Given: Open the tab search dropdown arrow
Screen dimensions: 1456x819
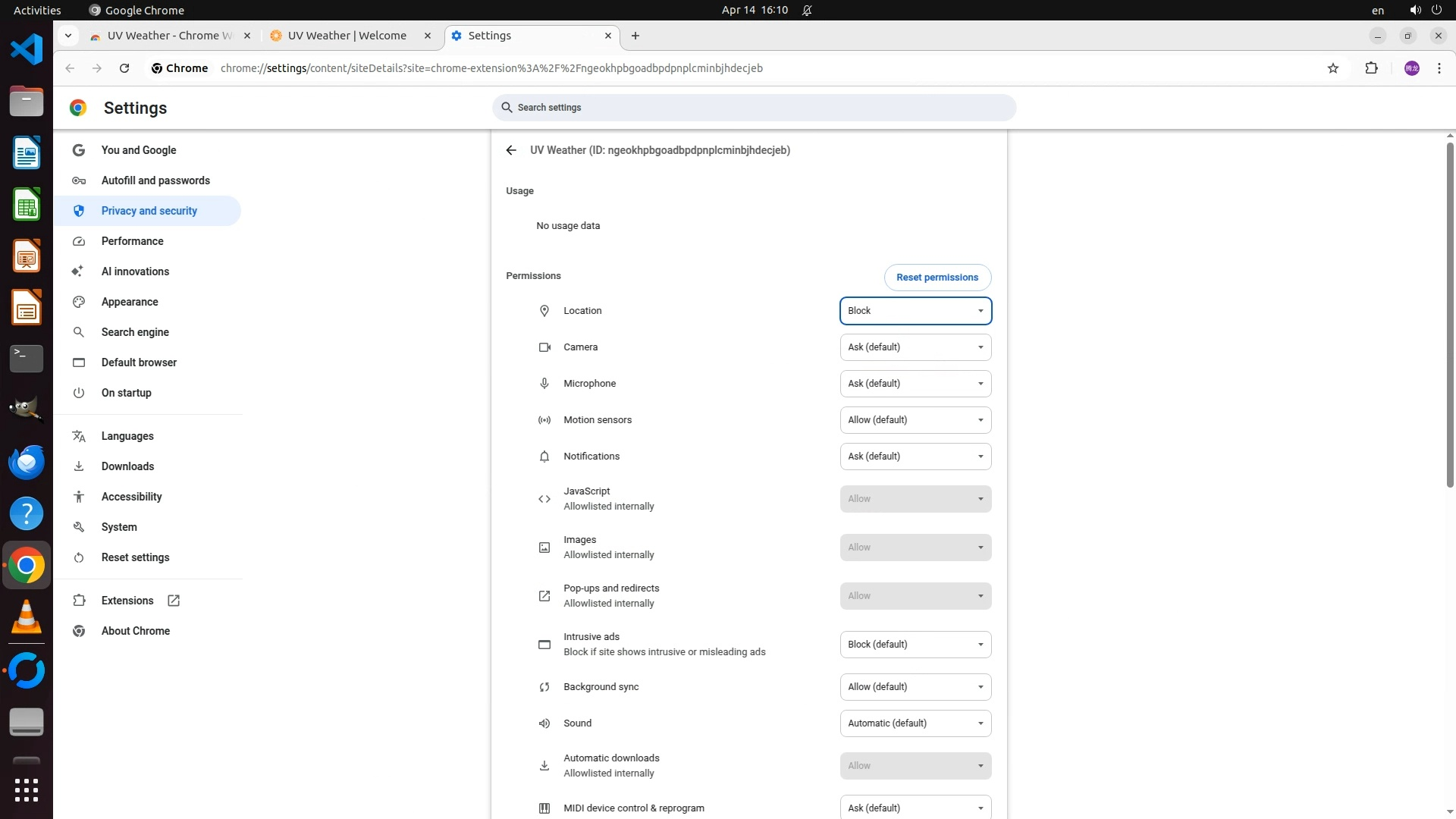Looking at the screenshot, I should (x=68, y=36).
